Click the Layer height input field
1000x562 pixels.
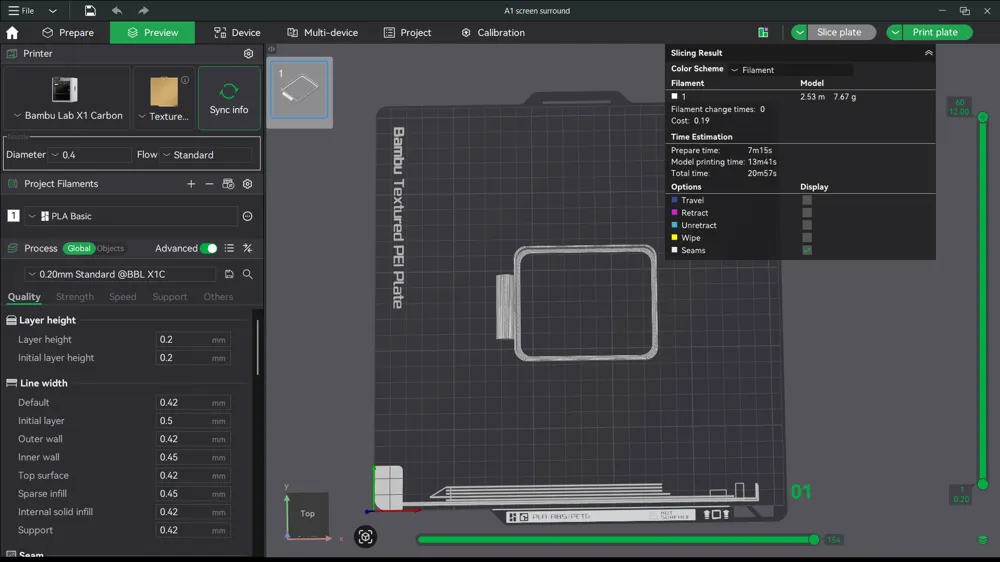(x=193, y=340)
